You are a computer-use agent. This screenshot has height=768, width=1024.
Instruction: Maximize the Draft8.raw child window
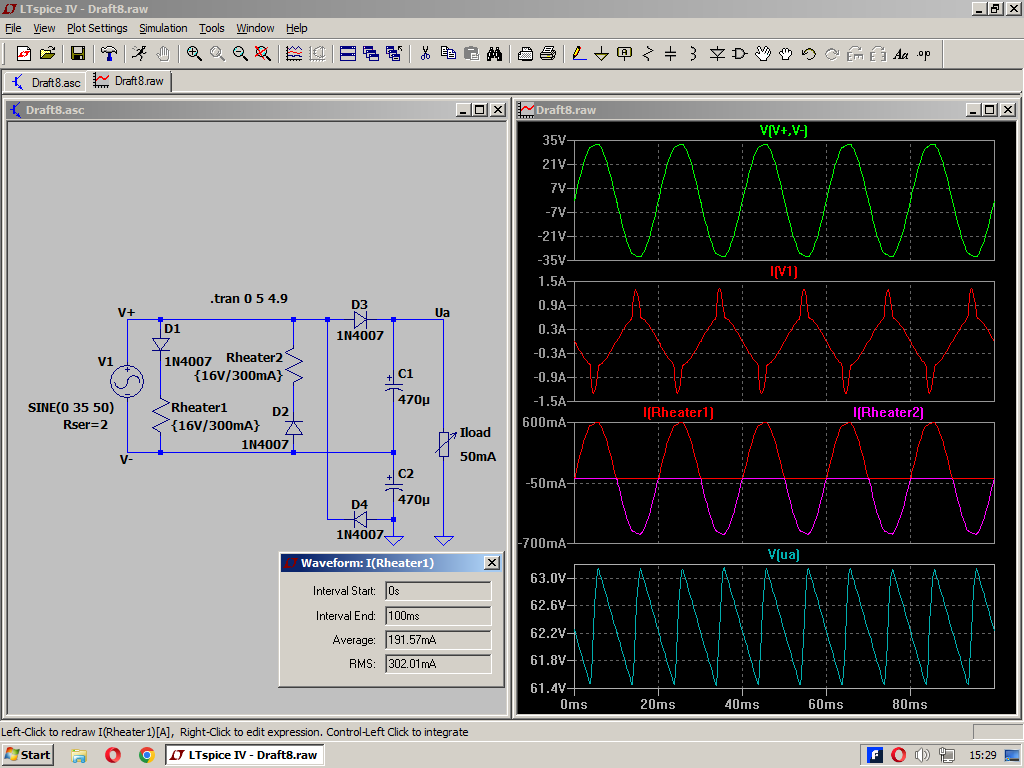coord(990,110)
